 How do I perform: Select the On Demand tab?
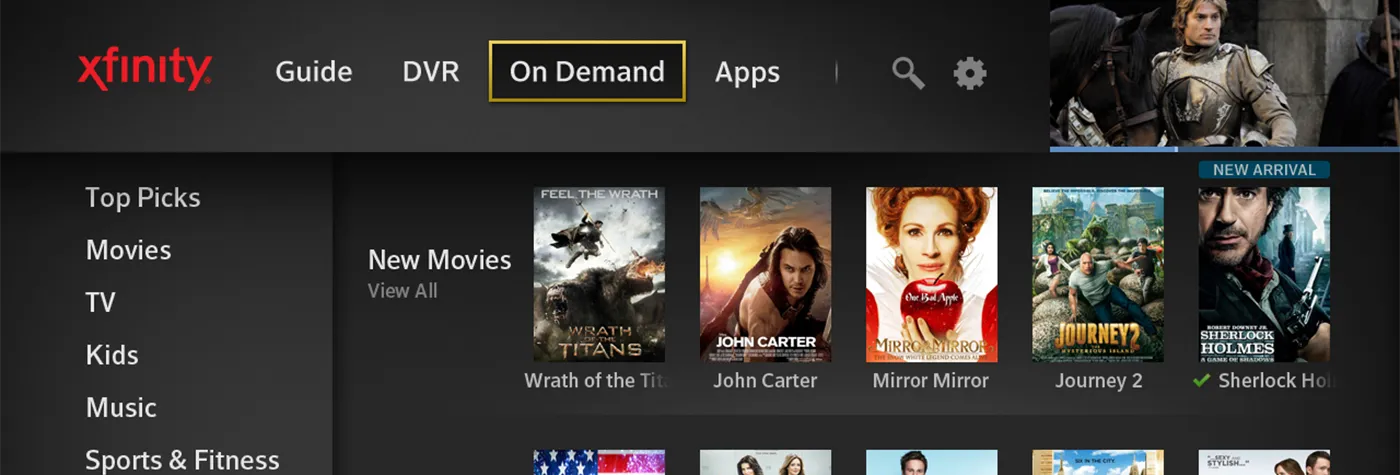(587, 72)
